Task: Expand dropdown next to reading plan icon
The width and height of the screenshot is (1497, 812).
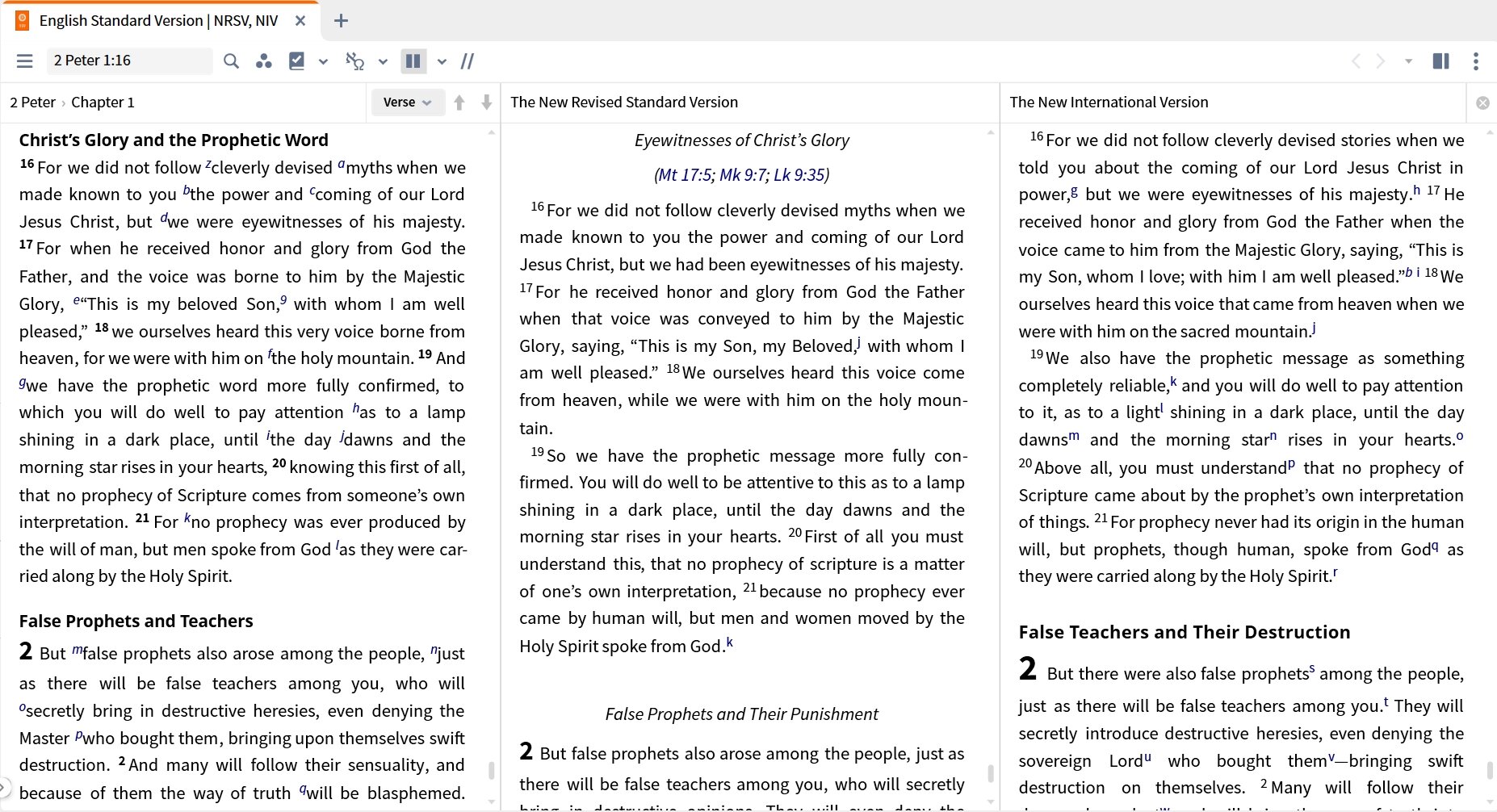Action: coord(323,61)
